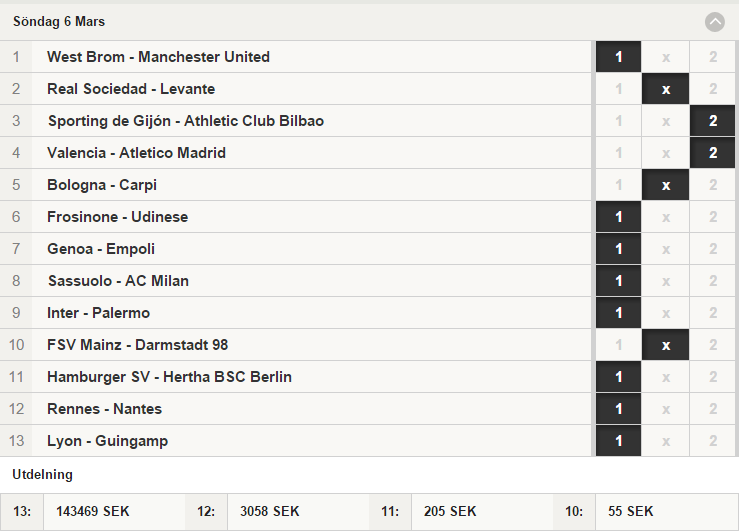Viewport: 739px width, 532px height.
Task: Toggle 2 for Sporting de Gijón - Athletic Bilbao
Action: 713,121
